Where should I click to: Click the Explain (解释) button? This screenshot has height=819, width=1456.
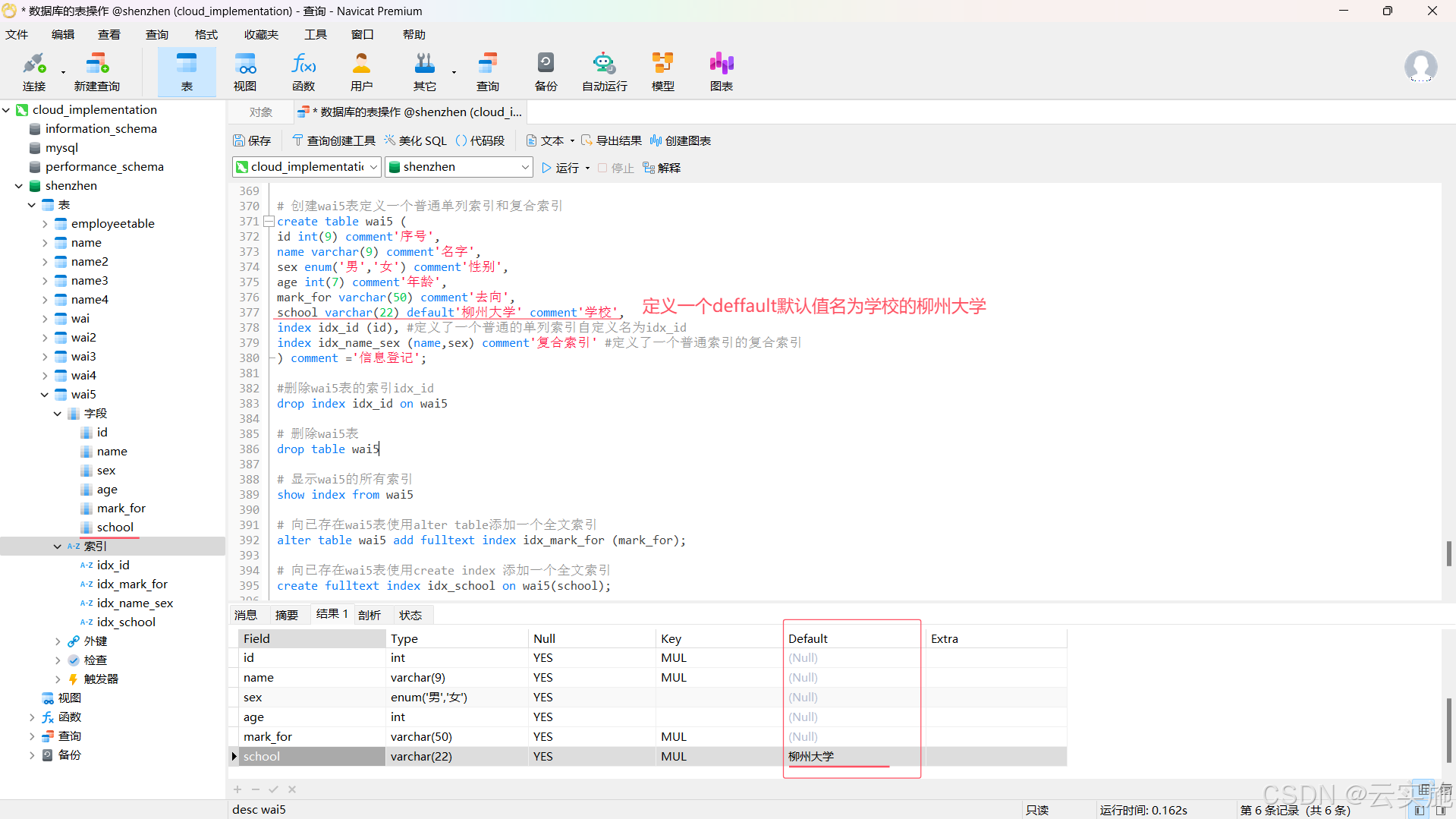662,168
